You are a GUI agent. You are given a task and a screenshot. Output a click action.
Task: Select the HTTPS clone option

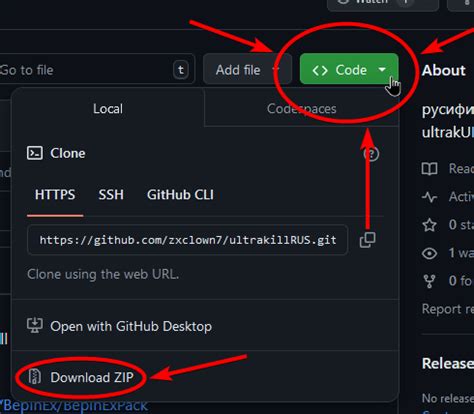(55, 195)
